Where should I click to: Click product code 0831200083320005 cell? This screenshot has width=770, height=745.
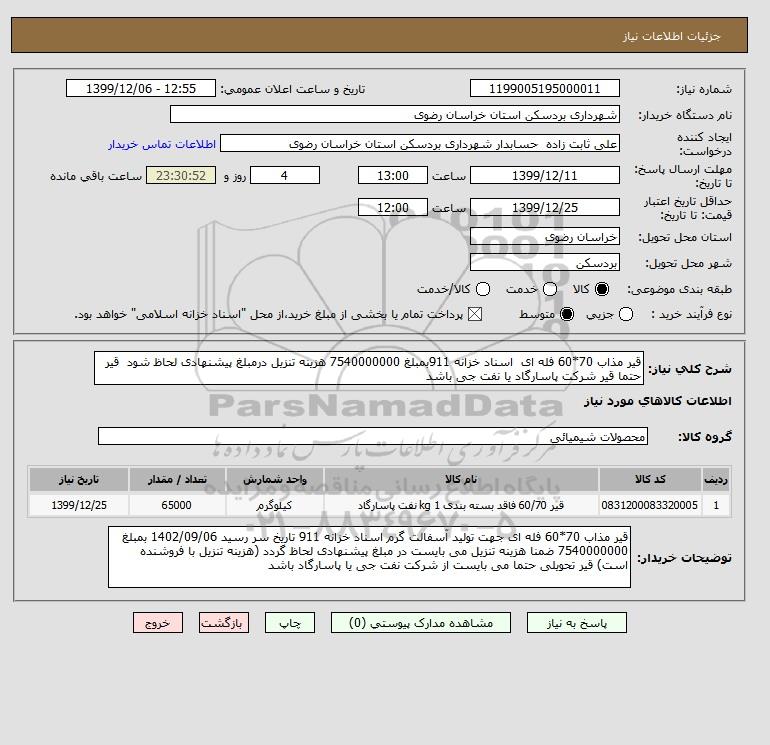tap(650, 505)
